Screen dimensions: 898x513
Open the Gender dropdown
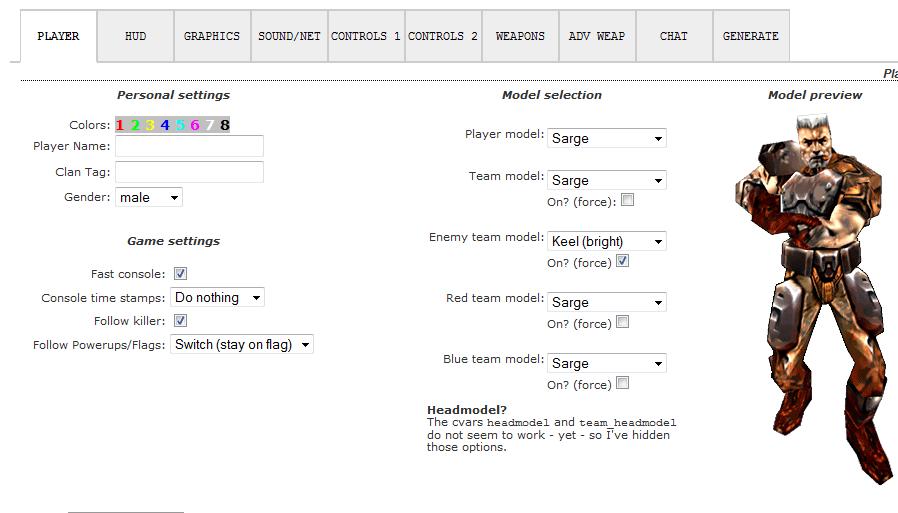point(149,198)
